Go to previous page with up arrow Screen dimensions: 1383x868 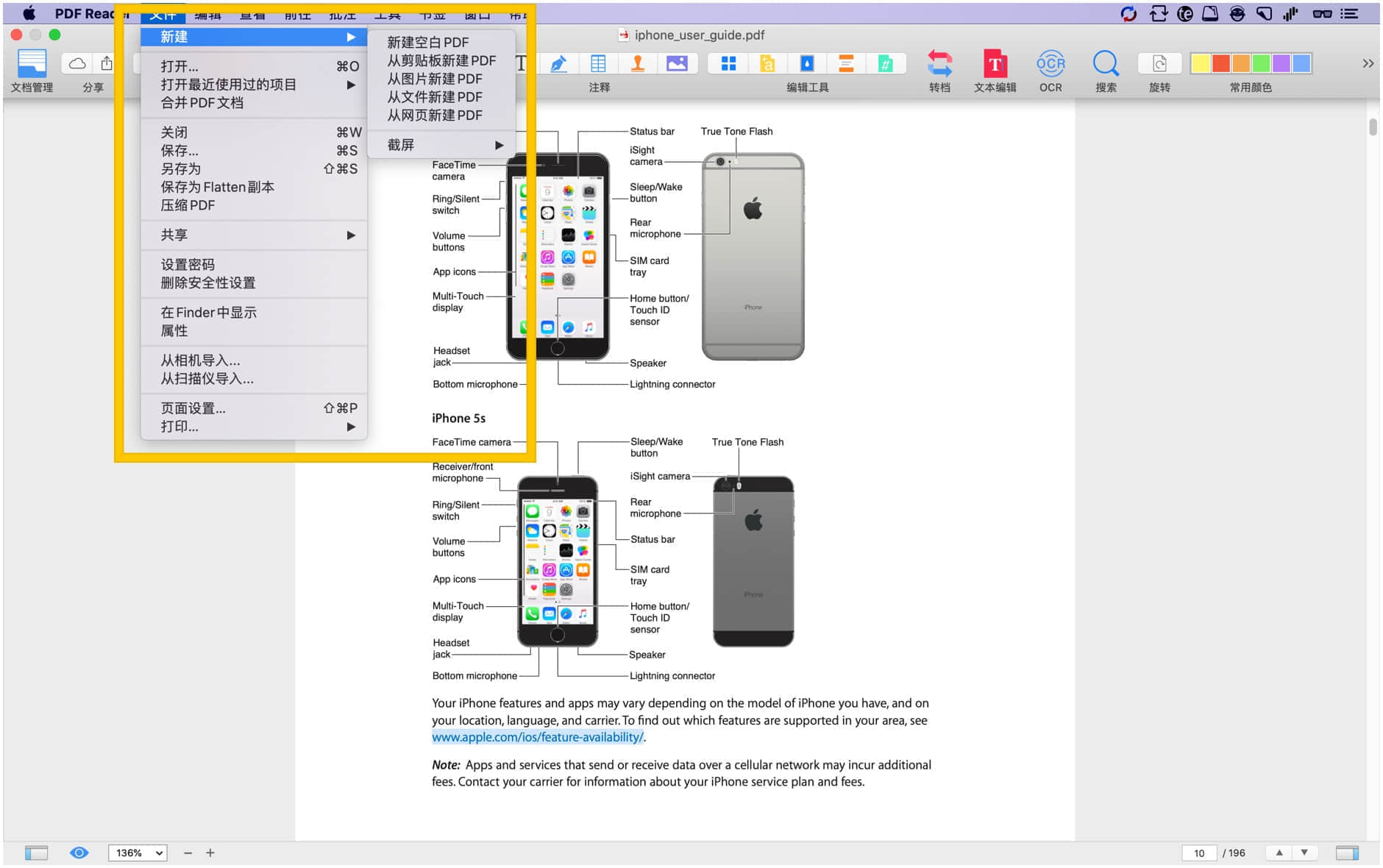(1279, 853)
